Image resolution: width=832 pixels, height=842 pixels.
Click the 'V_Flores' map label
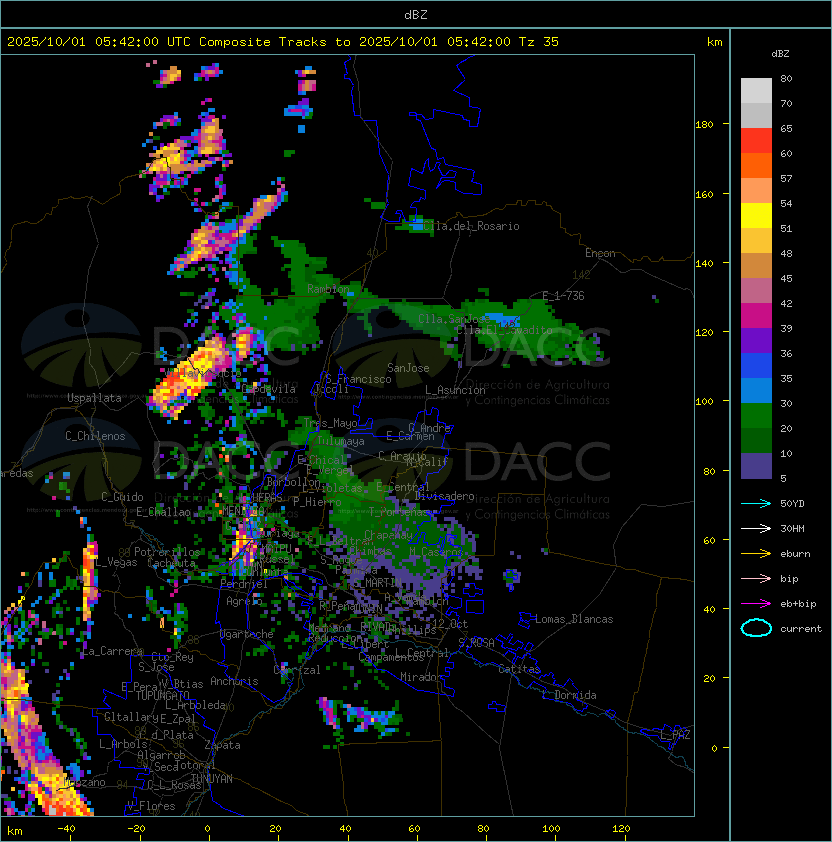point(151,807)
